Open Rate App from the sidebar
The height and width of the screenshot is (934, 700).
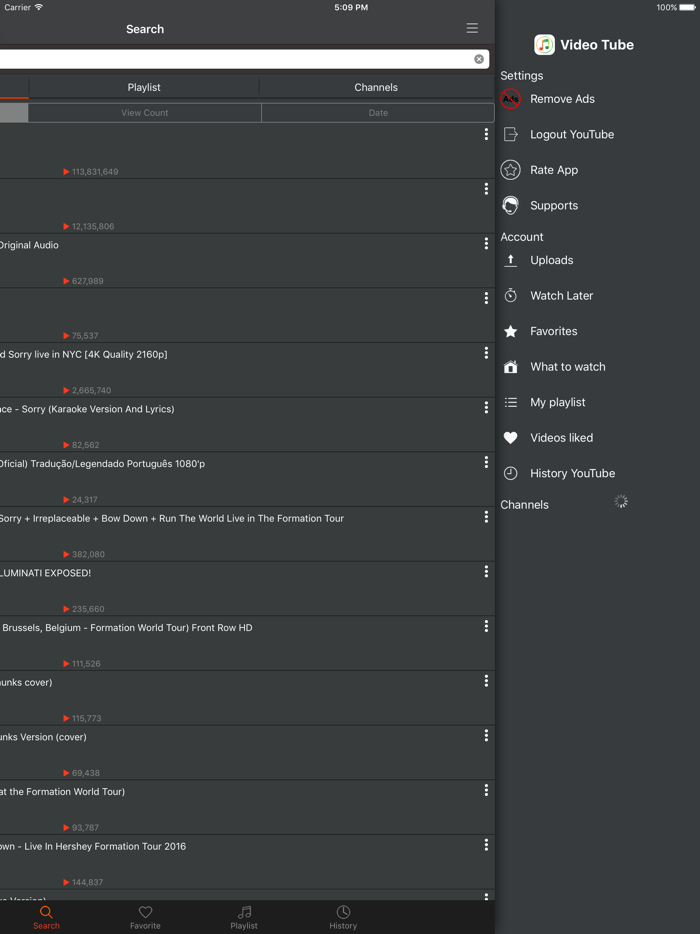[x=510, y=170]
